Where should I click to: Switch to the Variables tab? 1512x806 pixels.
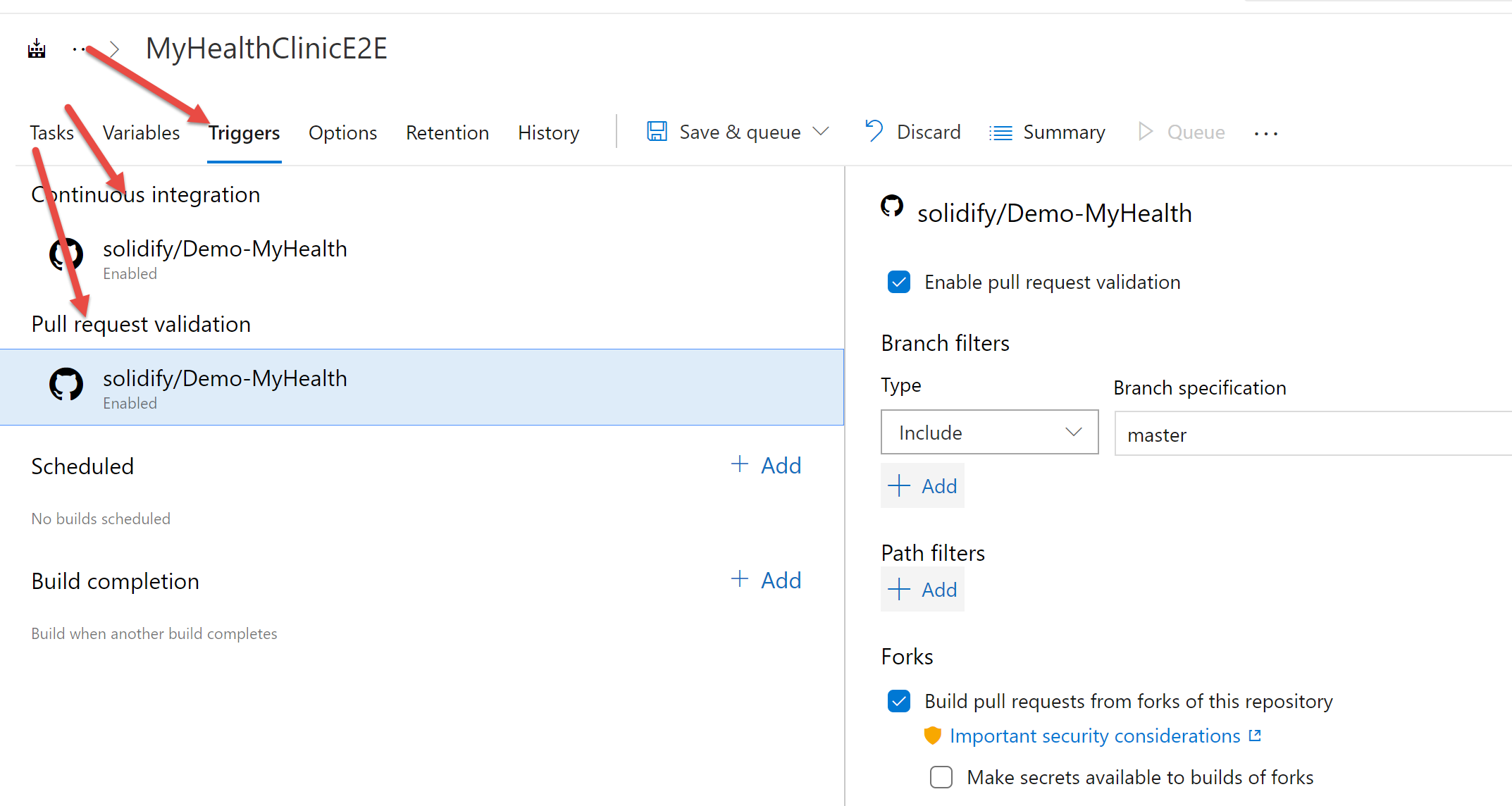pos(141,132)
